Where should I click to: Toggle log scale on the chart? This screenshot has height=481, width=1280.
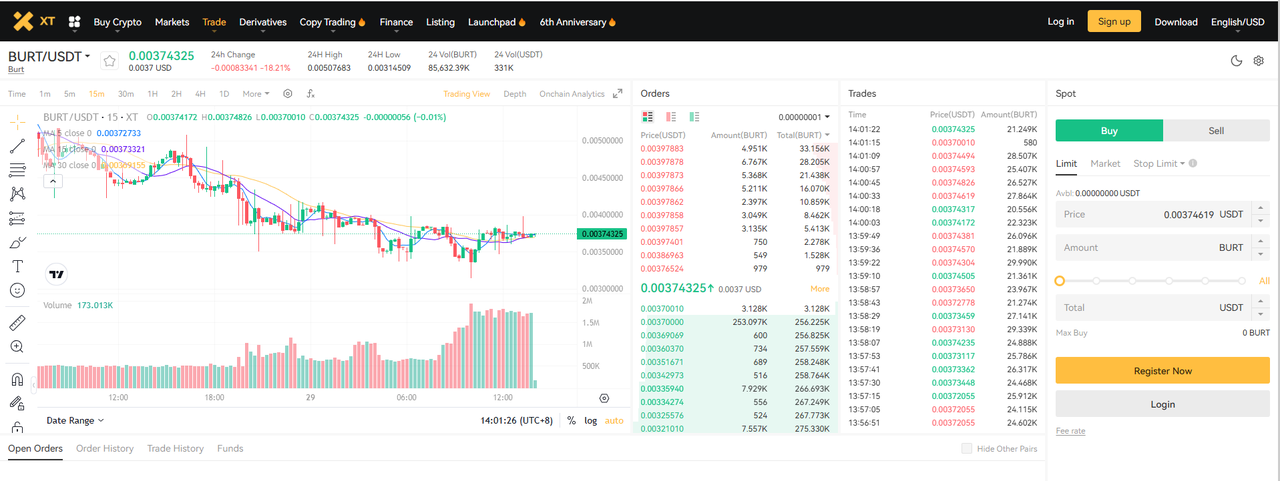pyautogui.click(x=591, y=421)
